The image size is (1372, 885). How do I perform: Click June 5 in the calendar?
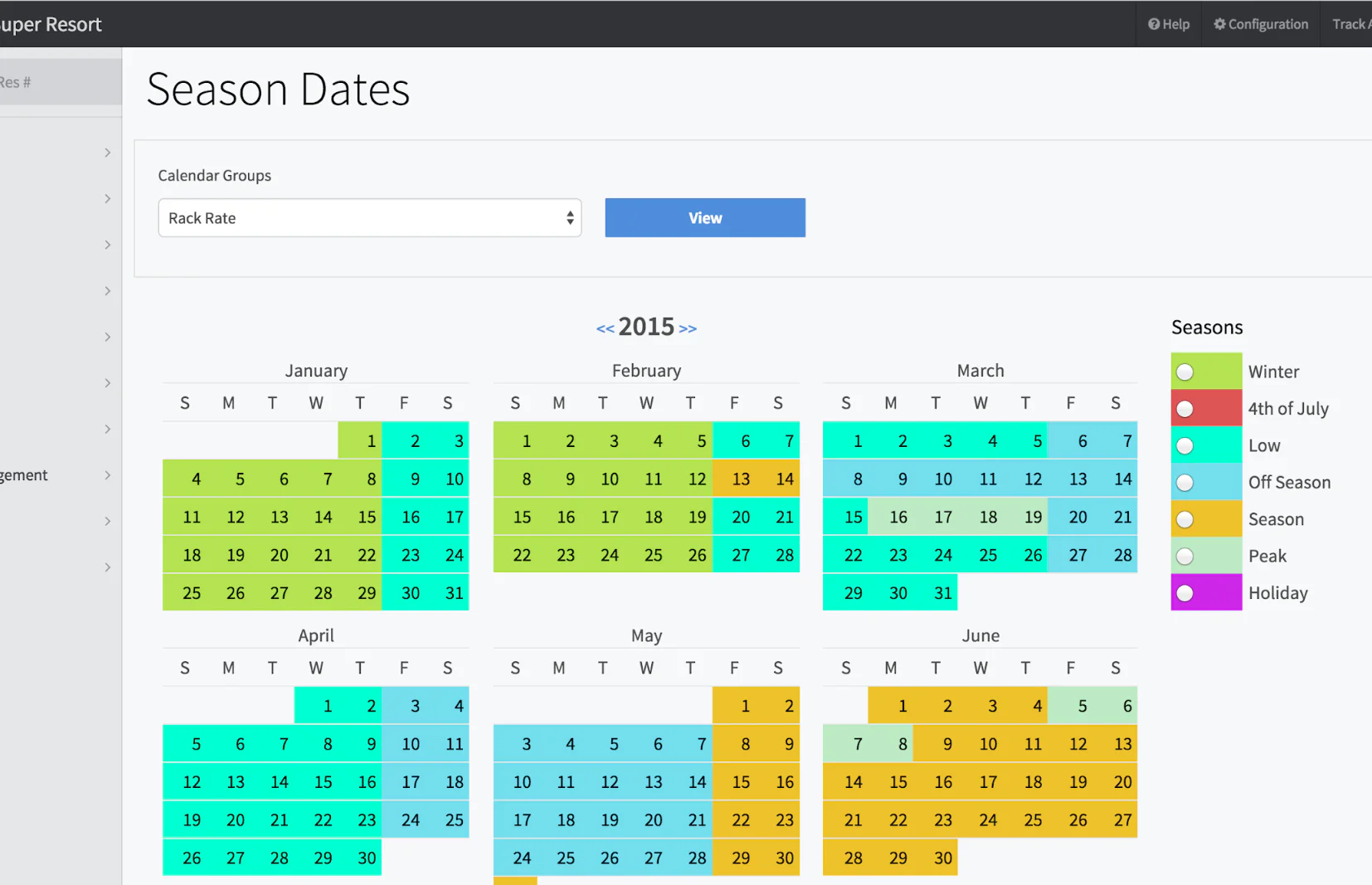pyautogui.click(x=1071, y=706)
